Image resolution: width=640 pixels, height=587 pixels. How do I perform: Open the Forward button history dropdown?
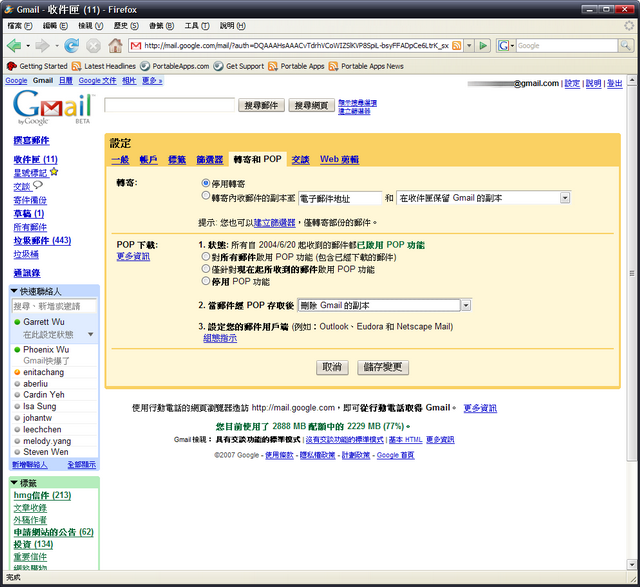(x=57, y=46)
